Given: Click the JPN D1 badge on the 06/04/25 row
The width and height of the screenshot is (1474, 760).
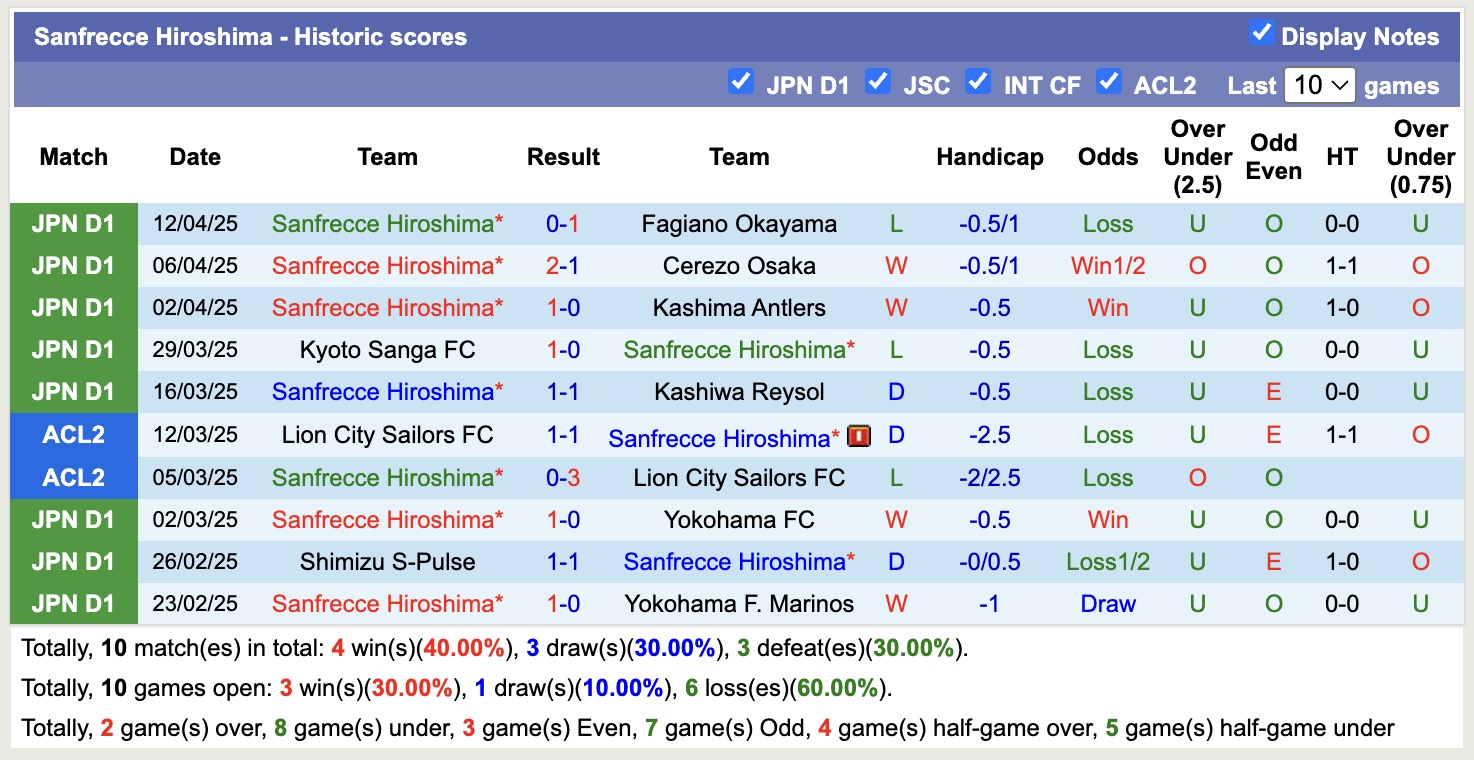Looking at the screenshot, I should pos(73,265).
